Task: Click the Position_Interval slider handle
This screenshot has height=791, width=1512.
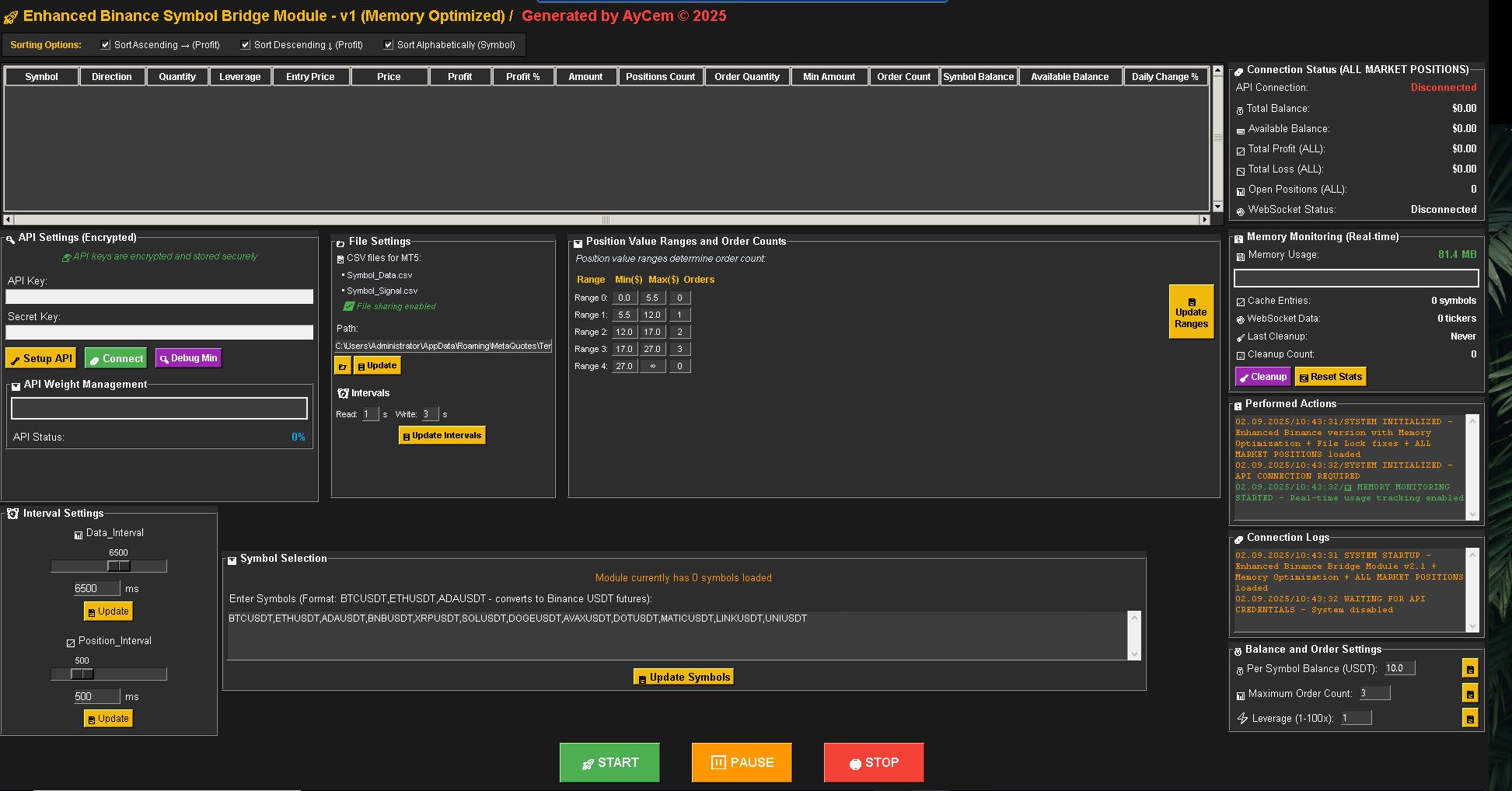Action: (x=82, y=674)
